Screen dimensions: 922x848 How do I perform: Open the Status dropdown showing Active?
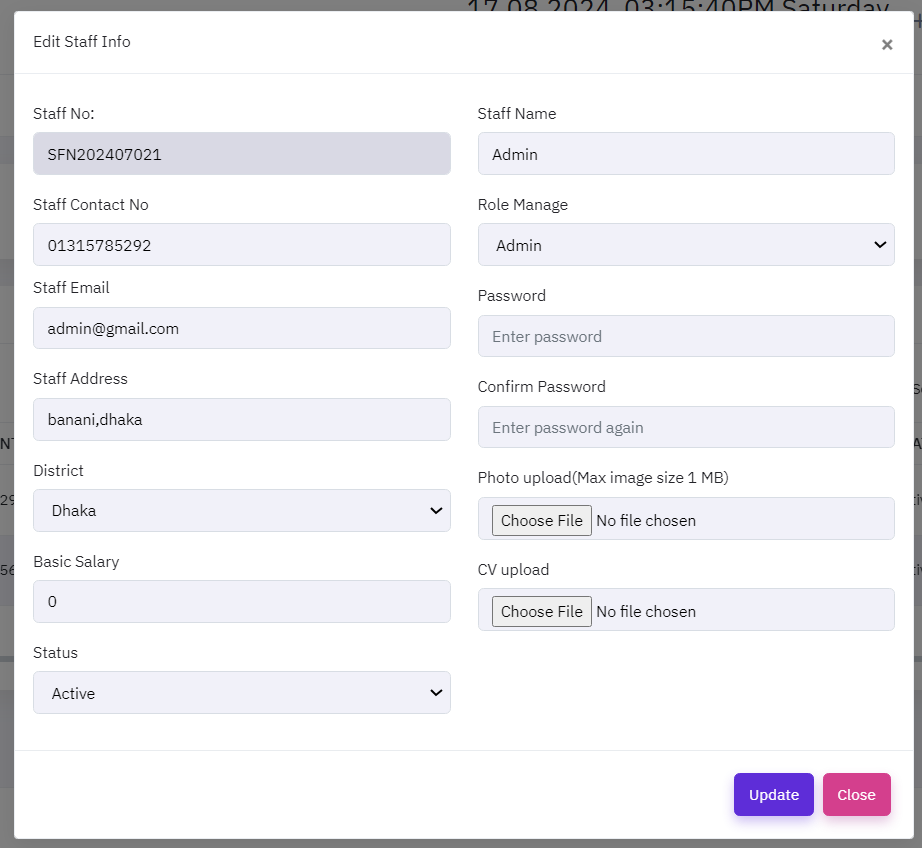click(x=241, y=692)
